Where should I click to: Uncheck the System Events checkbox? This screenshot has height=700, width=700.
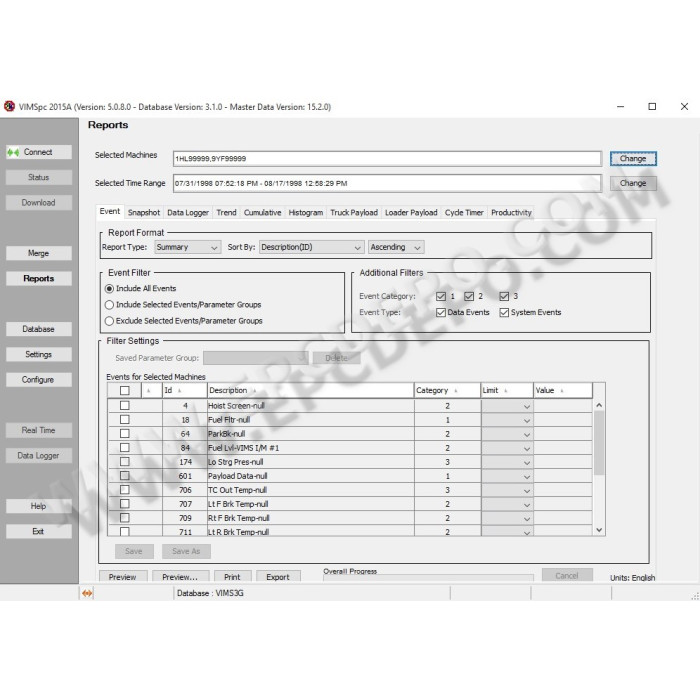coord(504,312)
